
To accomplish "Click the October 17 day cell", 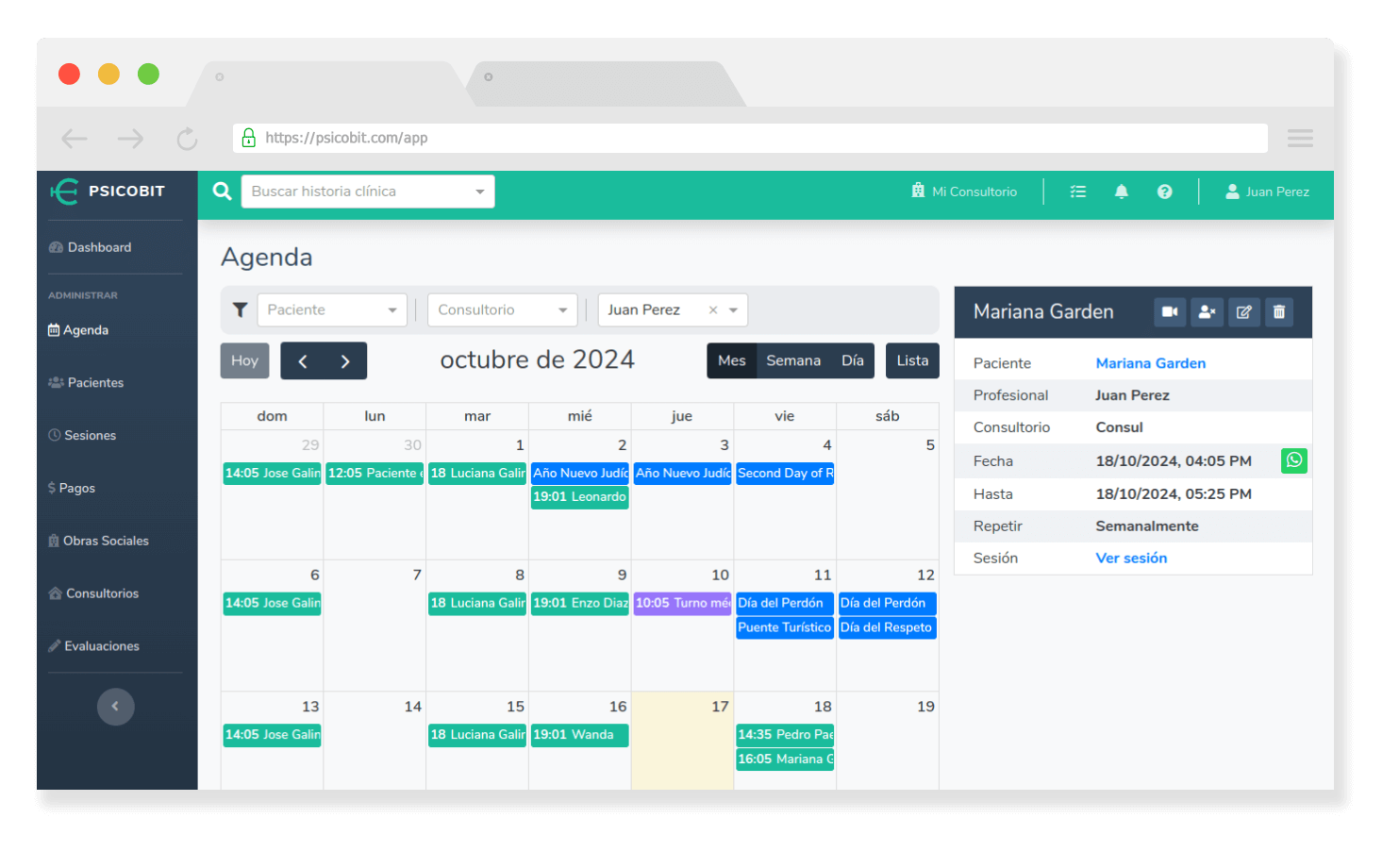I will coord(682,741).
